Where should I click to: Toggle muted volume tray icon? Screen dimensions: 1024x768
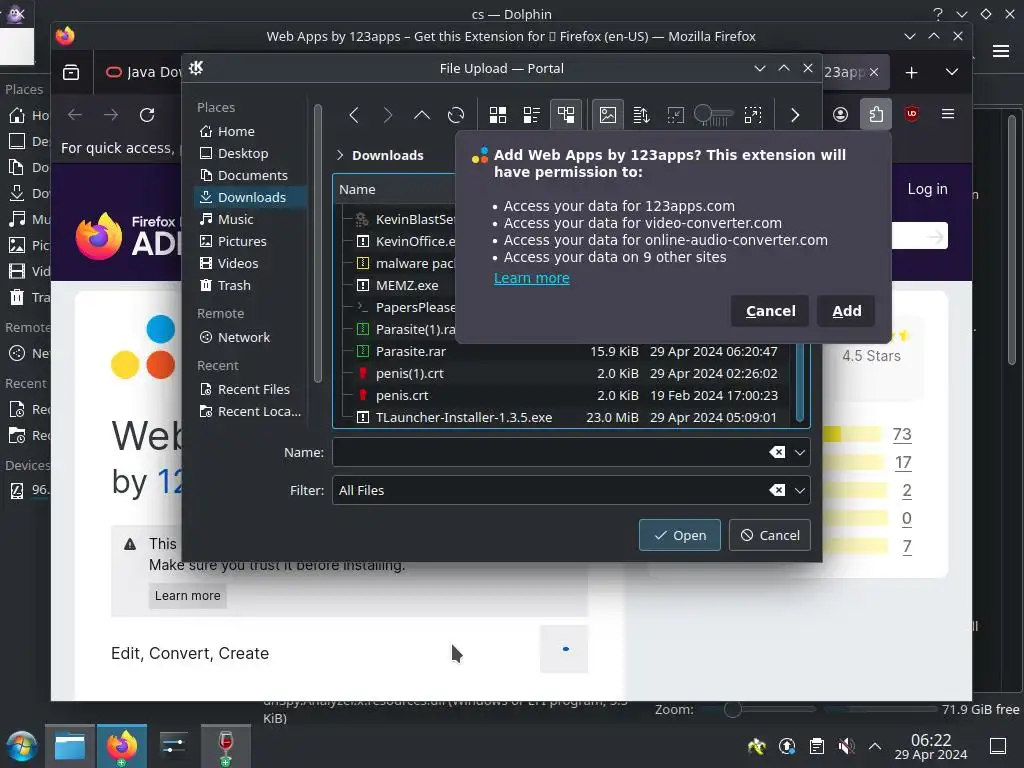846,746
